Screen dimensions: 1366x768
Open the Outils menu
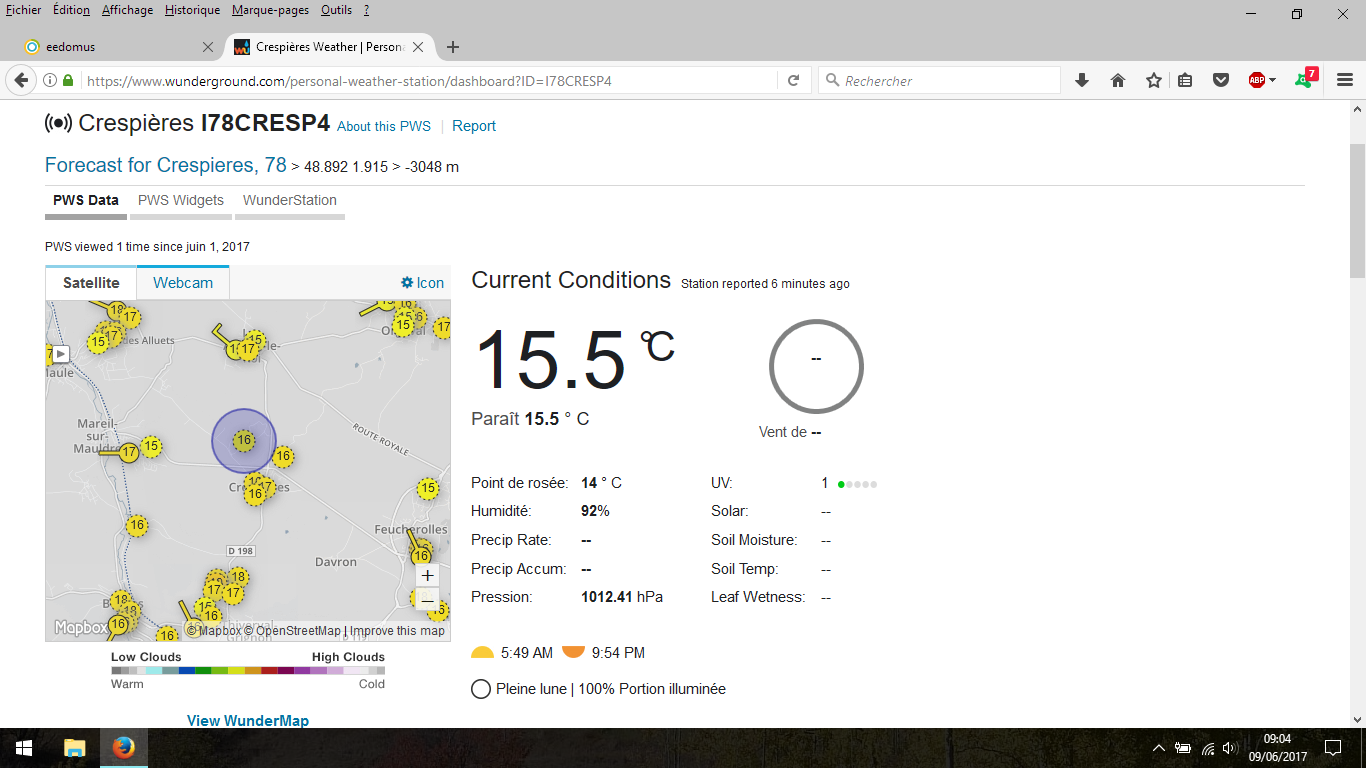[x=336, y=10]
